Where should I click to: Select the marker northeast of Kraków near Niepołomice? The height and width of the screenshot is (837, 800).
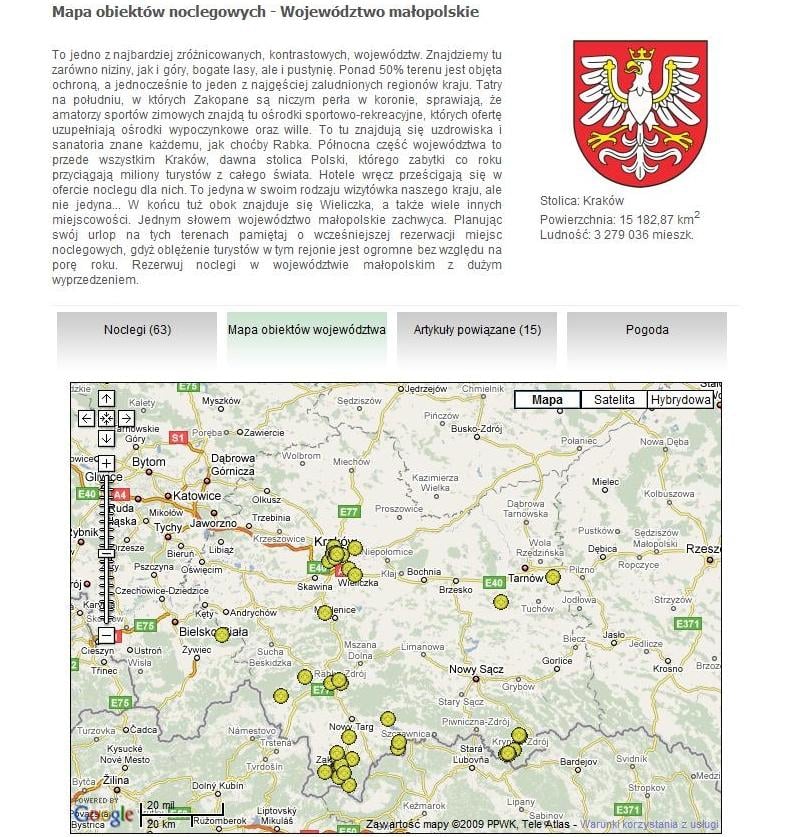pyautogui.click(x=354, y=548)
